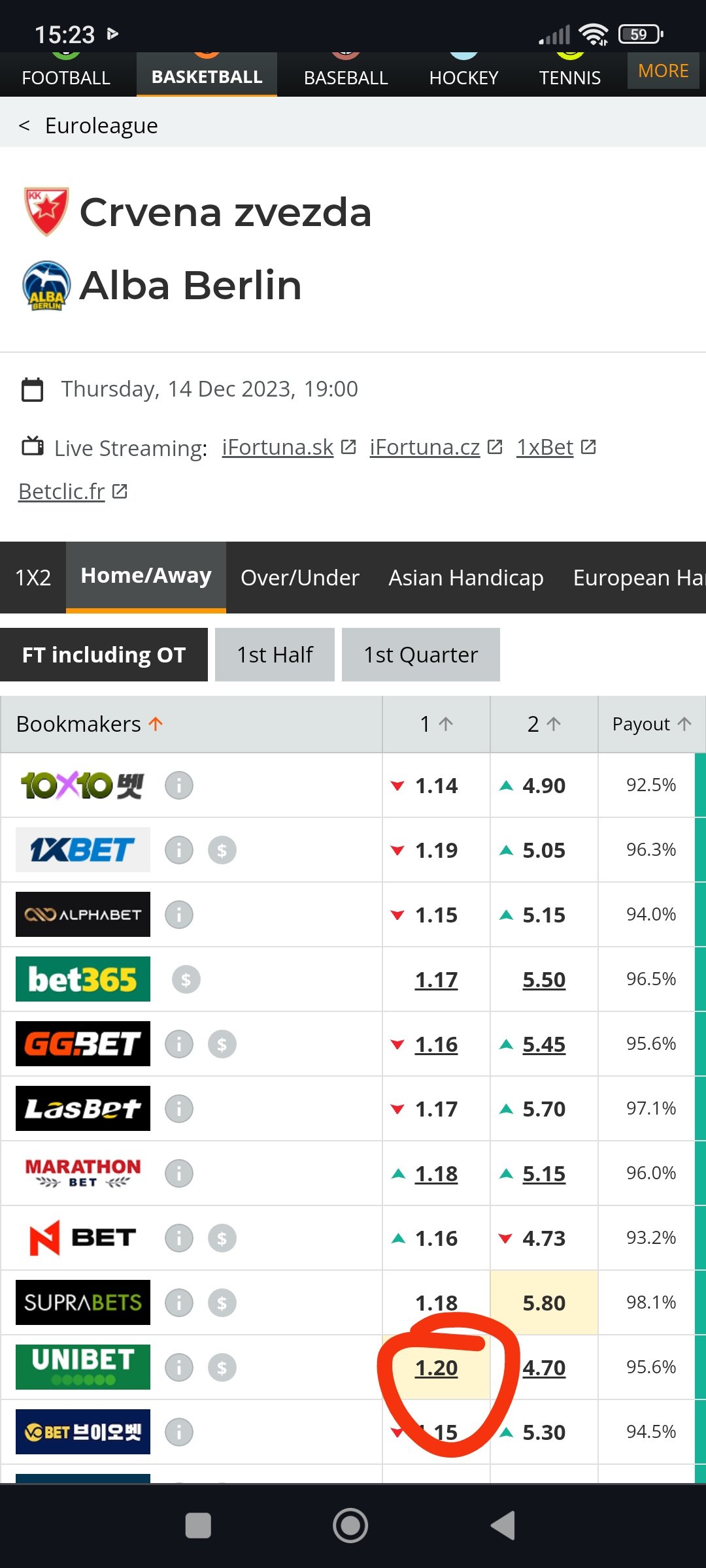Screen dimensions: 706x1568
Task: Select the 1st Quarter period filter
Action: click(x=421, y=655)
